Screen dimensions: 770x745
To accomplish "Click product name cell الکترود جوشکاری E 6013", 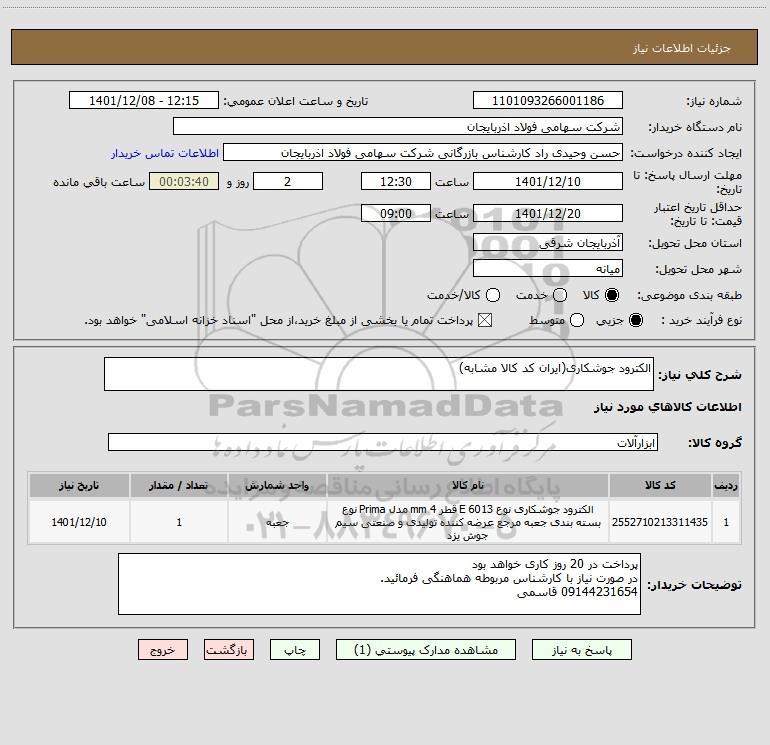I will 468,522.
